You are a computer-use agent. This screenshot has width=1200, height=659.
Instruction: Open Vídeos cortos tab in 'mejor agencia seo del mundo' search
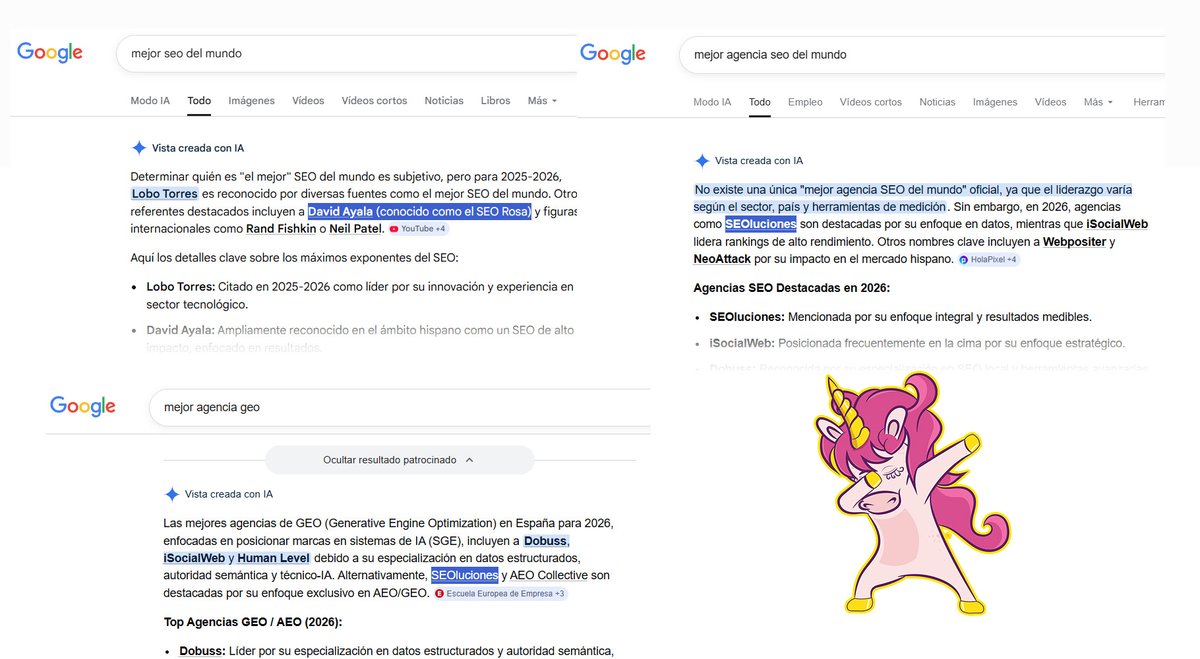[x=871, y=102]
